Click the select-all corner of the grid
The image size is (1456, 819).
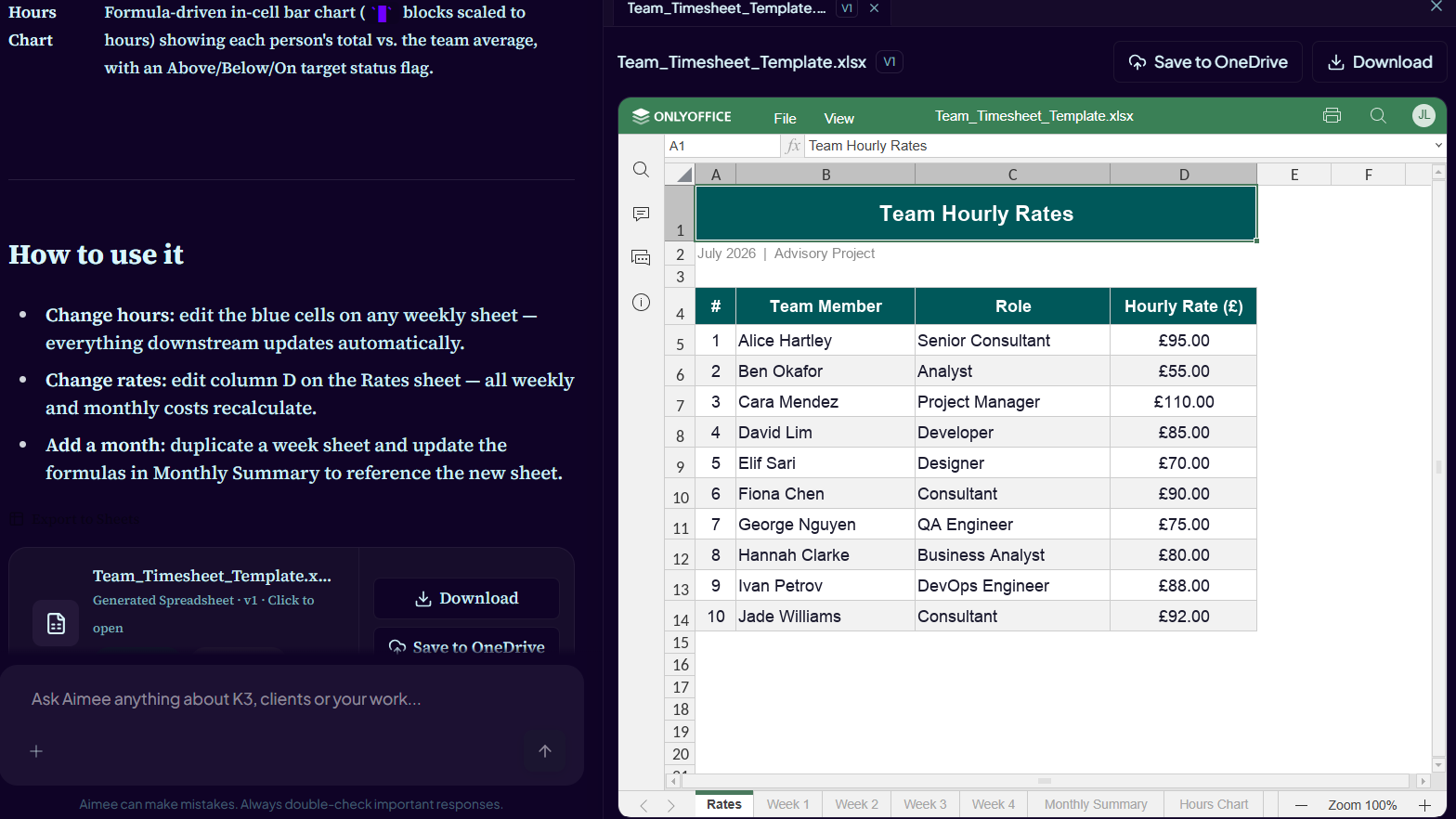point(682,174)
